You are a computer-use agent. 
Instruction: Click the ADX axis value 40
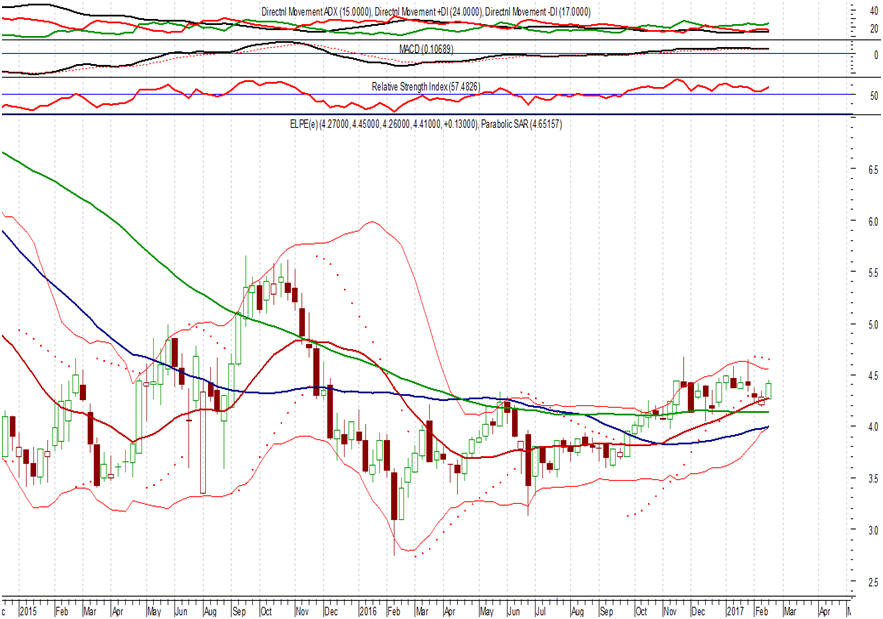[874, 11]
